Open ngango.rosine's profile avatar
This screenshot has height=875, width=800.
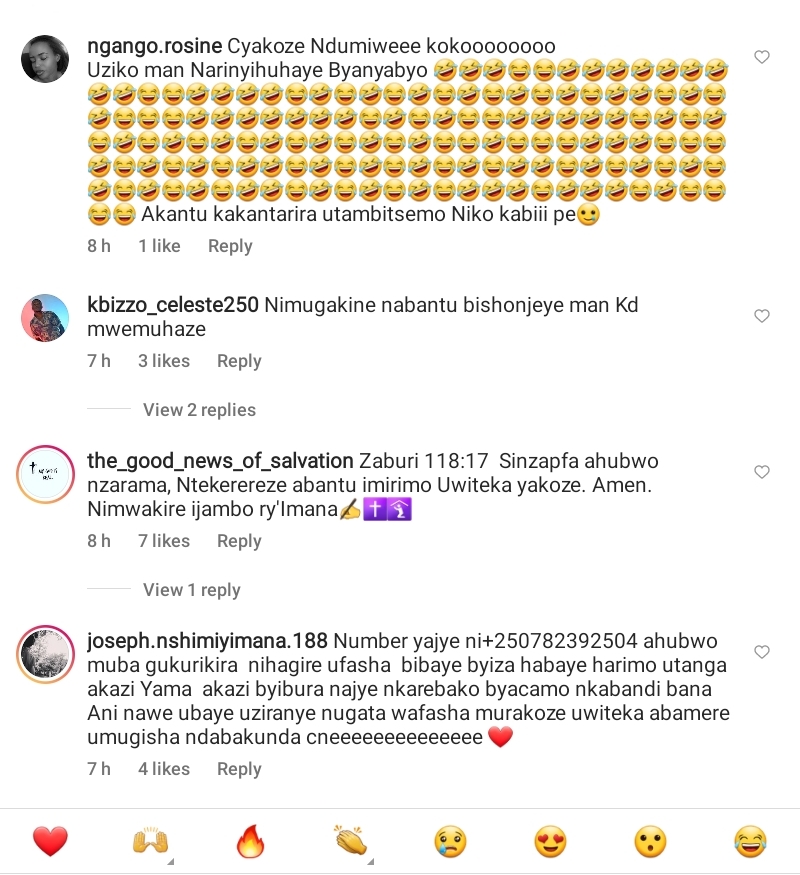coord(45,59)
